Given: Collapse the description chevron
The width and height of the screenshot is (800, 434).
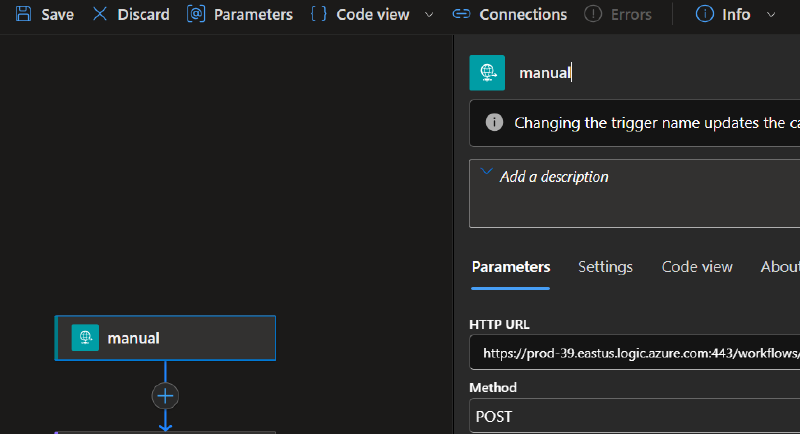Looking at the screenshot, I should coord(487,171).
